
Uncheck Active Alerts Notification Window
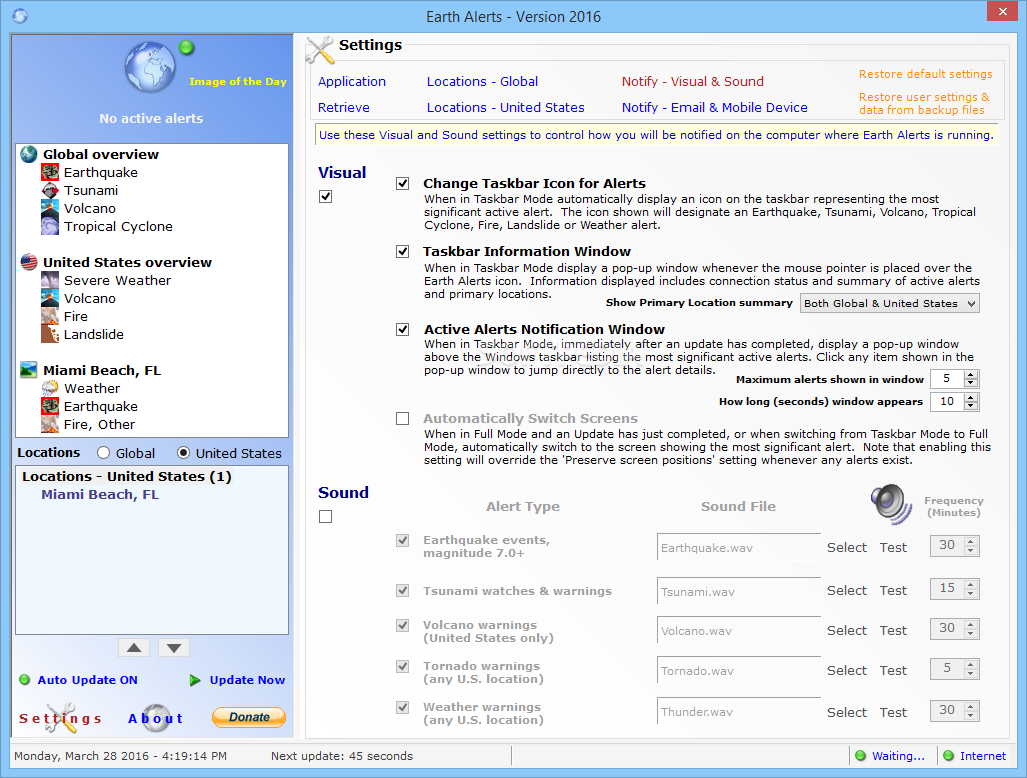point(403,329)
